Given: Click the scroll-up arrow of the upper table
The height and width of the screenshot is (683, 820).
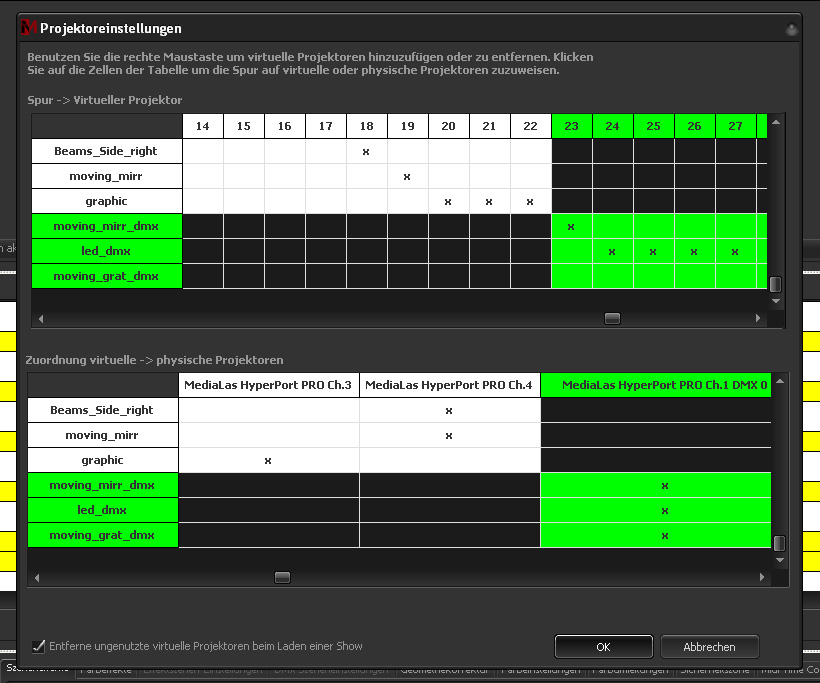Looking at the screenshot, I should (776, 122).
